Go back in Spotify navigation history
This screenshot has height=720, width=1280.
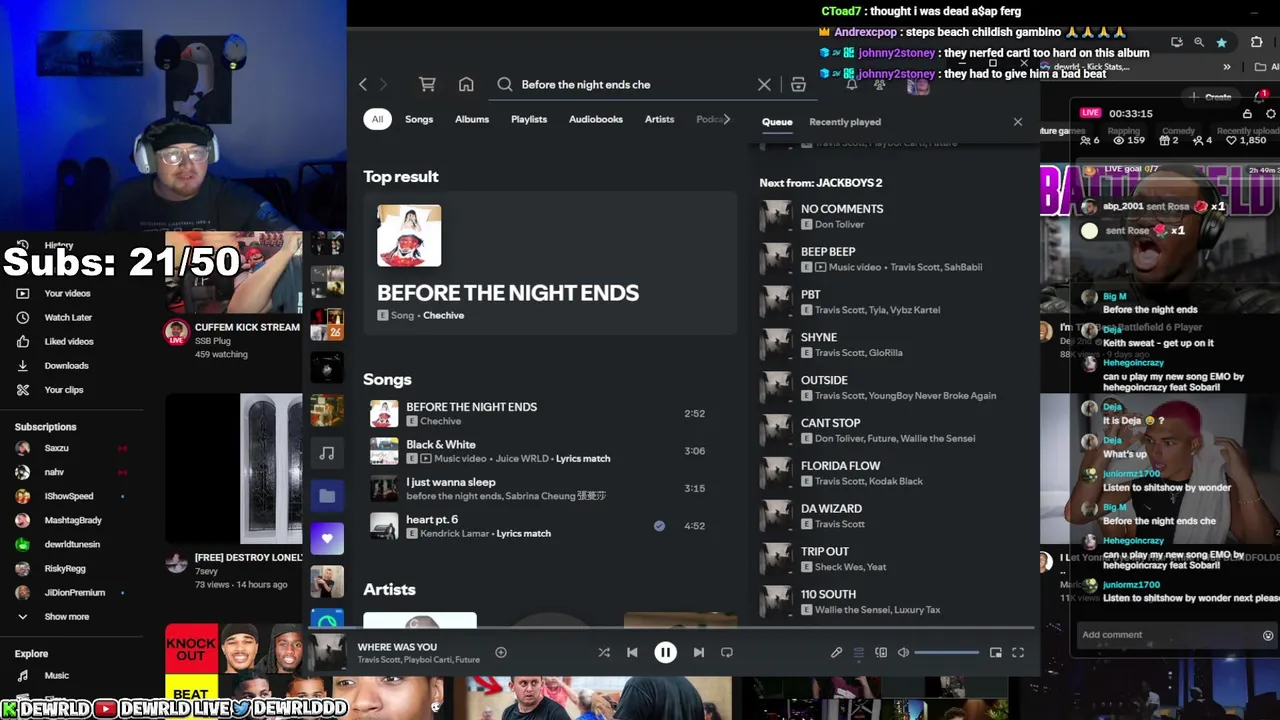[x=363, y=85]
